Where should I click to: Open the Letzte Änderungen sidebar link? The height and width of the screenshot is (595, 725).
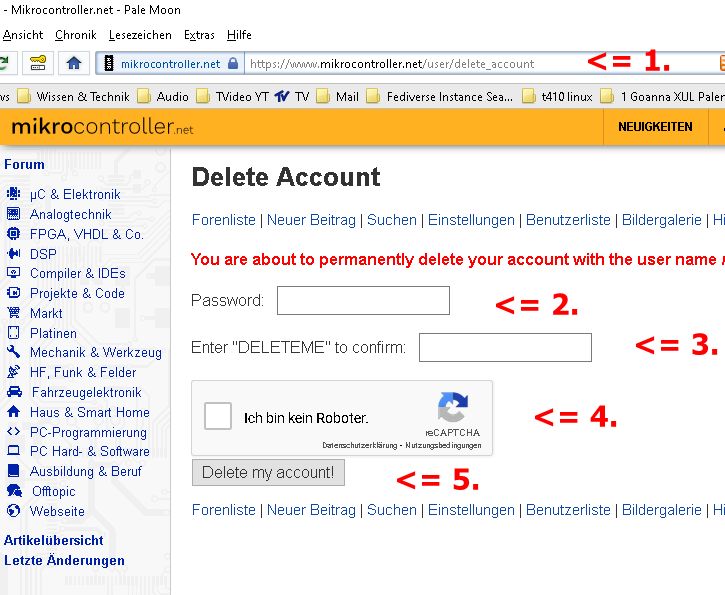[x=64, y=560]
